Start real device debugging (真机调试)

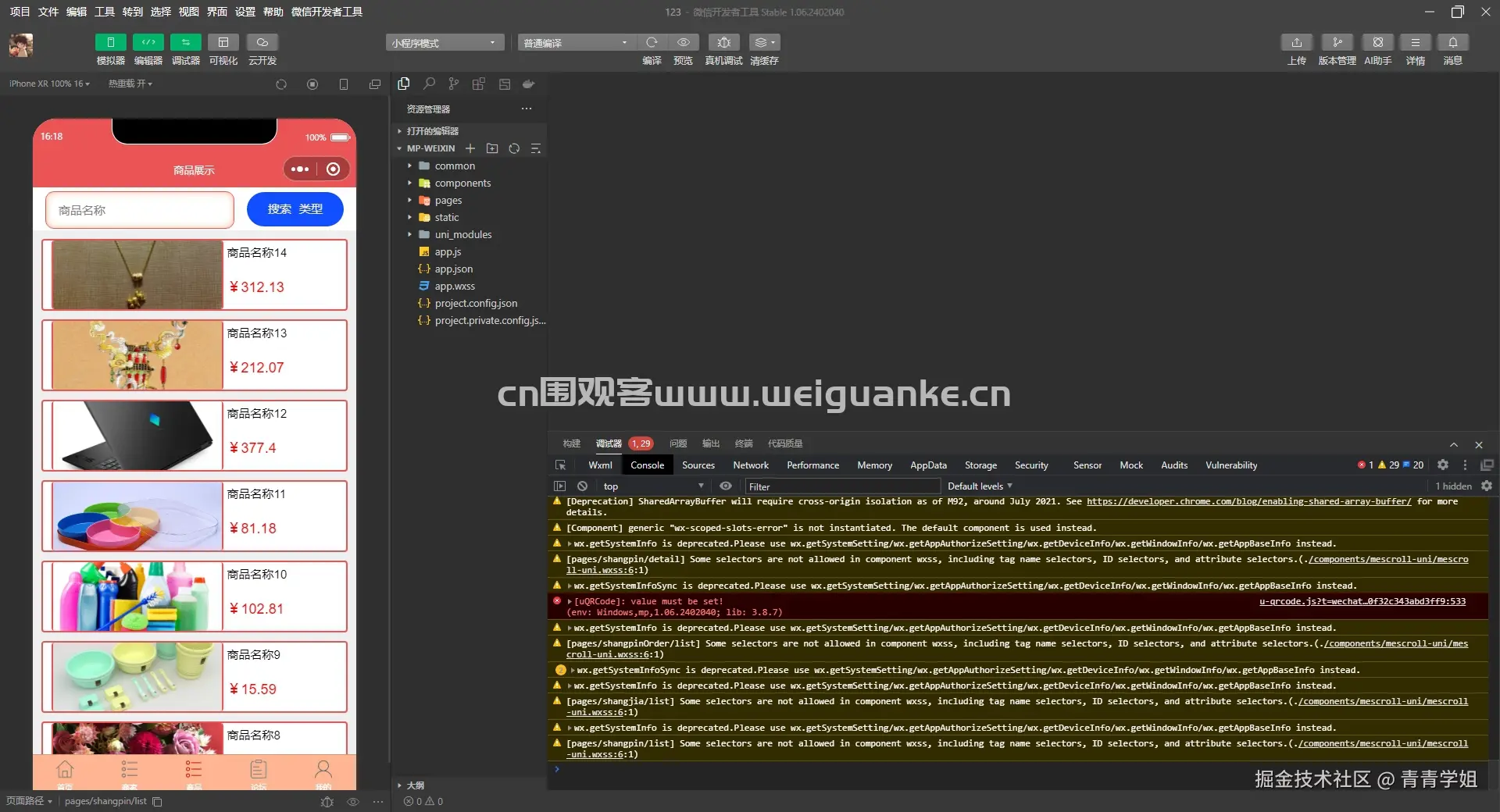[723, 42]
